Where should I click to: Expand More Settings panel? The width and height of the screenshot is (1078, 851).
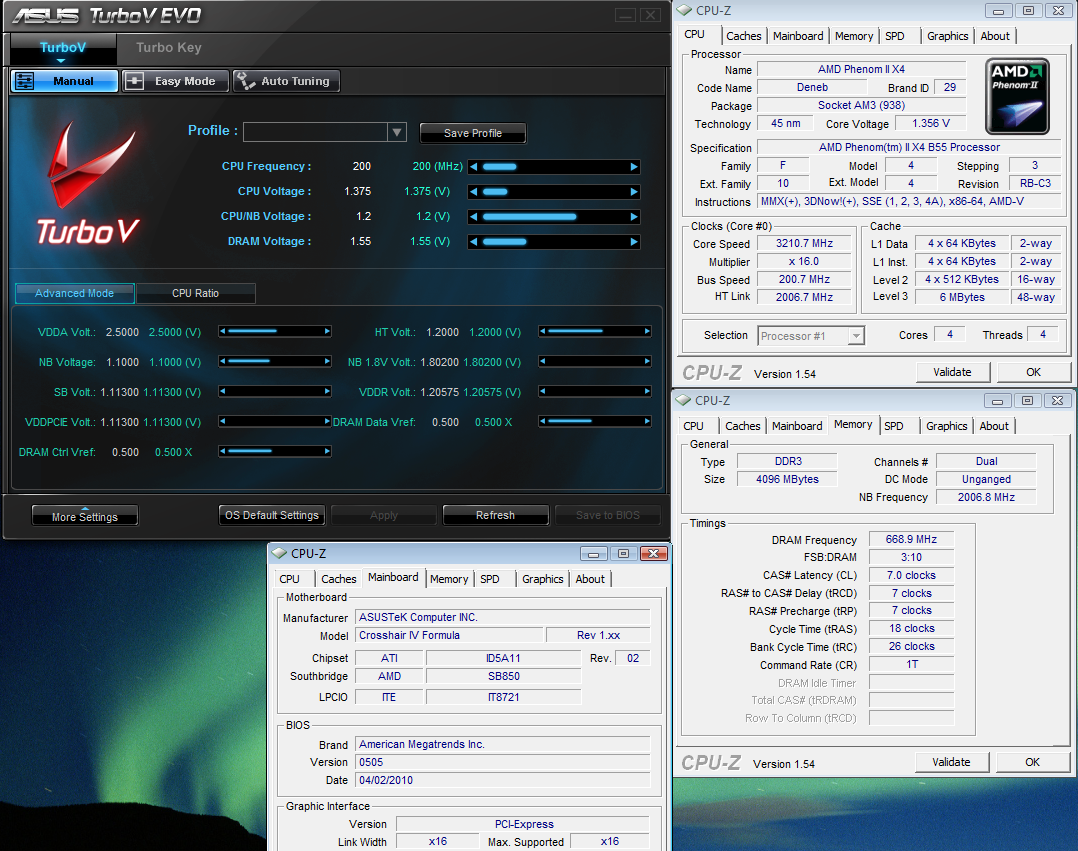point(85,516)
